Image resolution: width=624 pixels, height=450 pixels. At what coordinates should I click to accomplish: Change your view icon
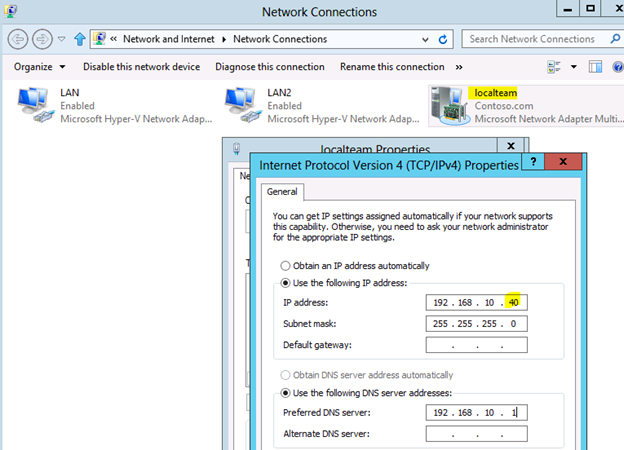point(554,67)
